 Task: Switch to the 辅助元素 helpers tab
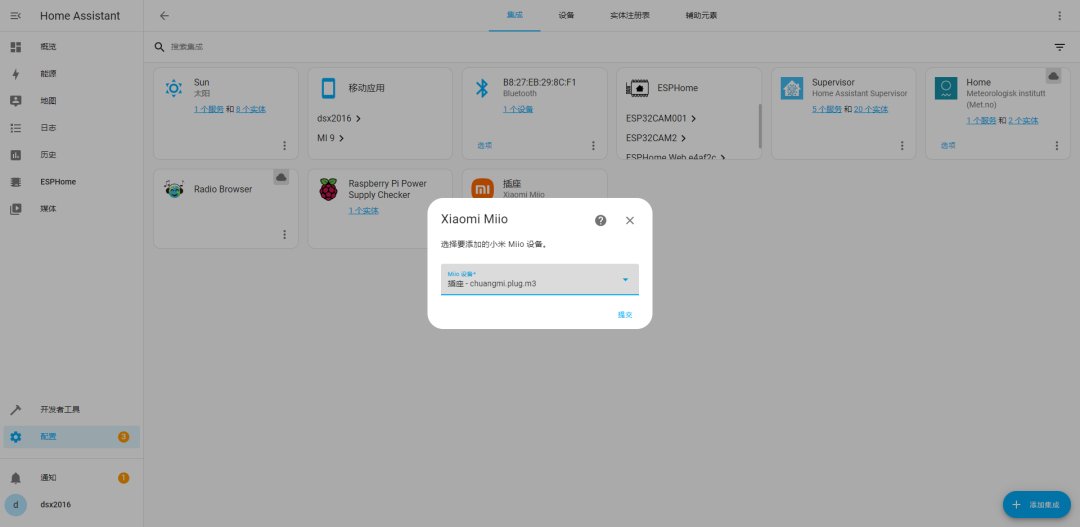(701, 15)
